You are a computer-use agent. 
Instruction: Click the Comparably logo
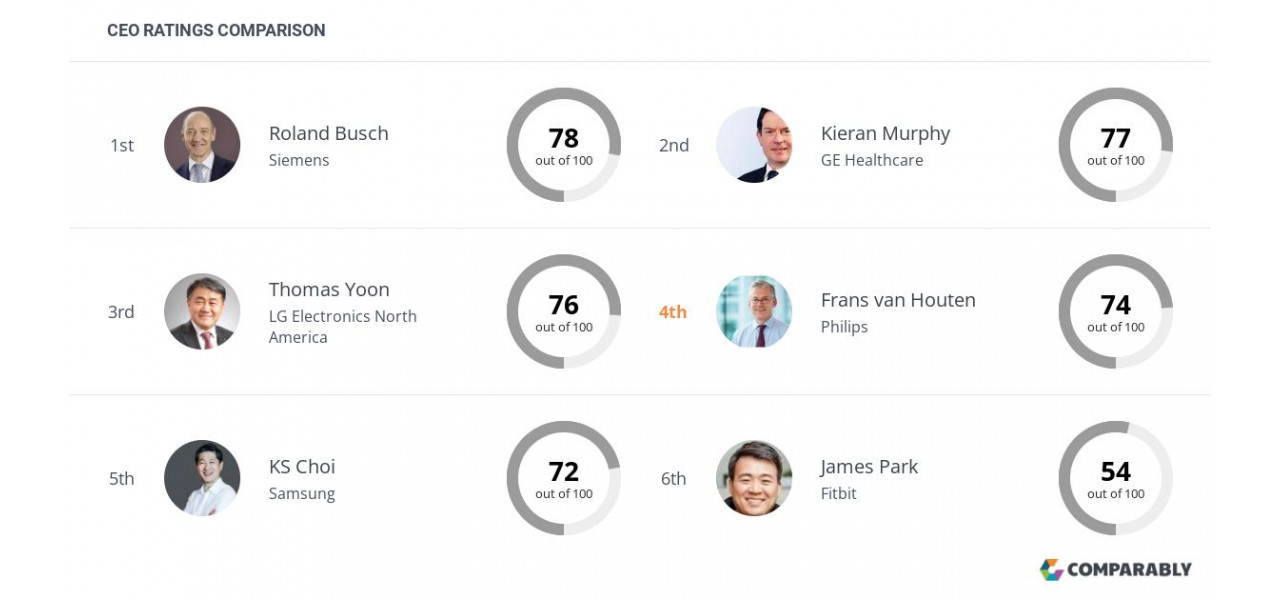coord(1115,569)
